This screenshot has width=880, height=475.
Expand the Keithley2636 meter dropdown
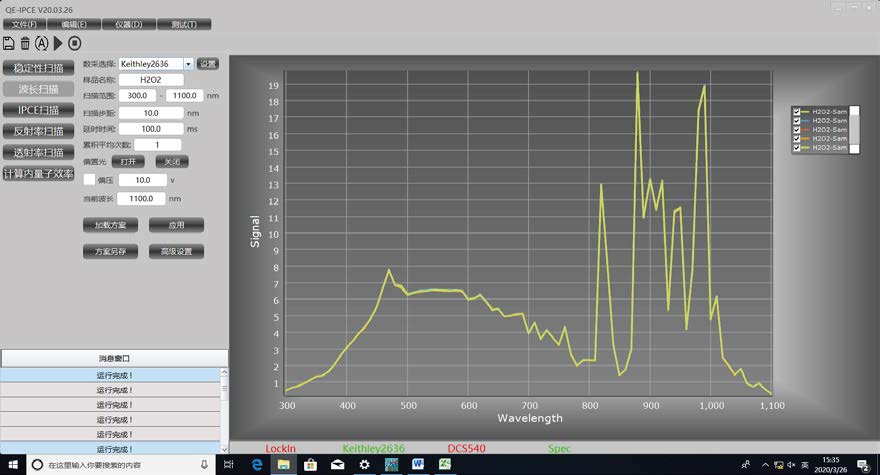(x=188, y=64)
